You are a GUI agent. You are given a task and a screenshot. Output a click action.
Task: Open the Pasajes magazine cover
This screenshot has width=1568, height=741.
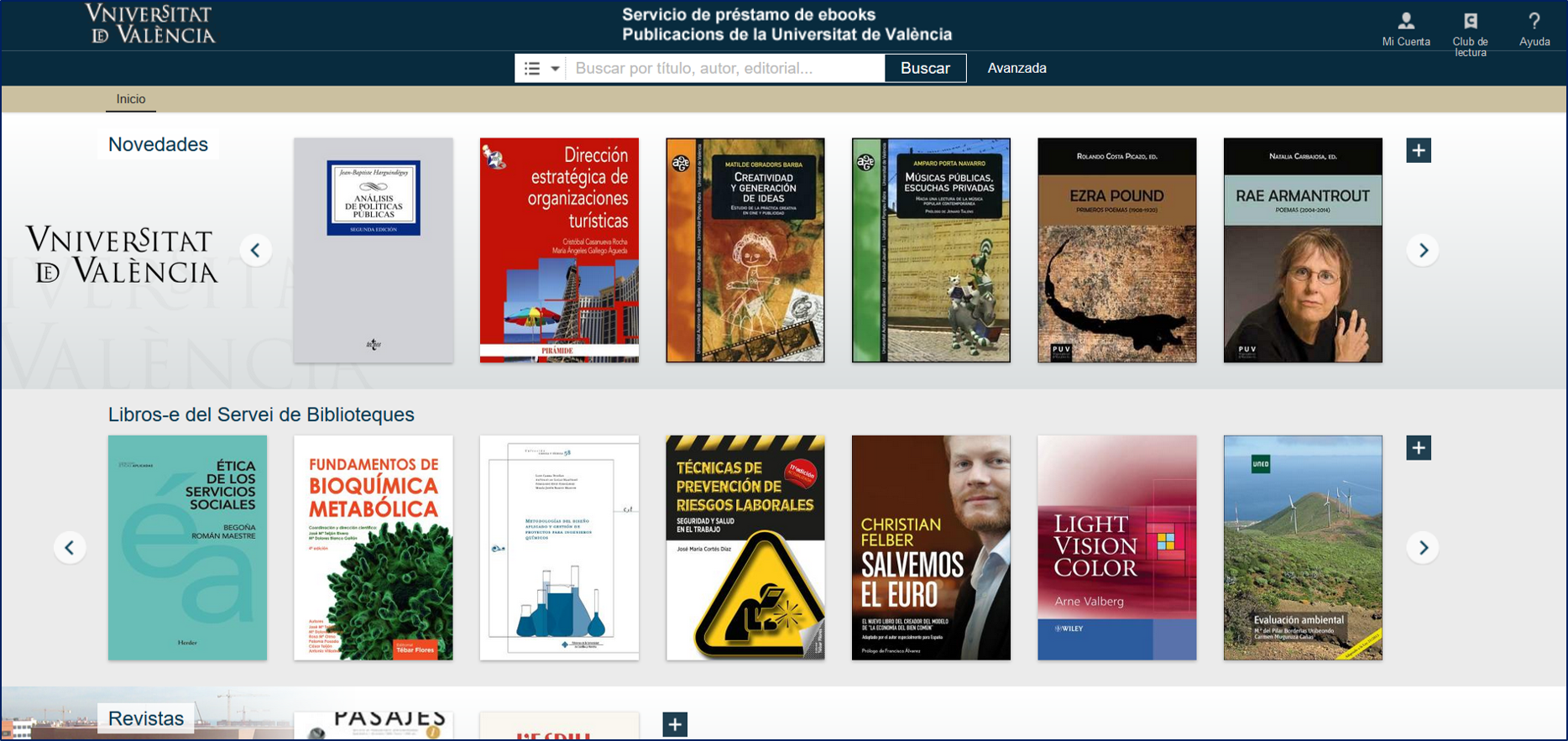tap(374, 726)
